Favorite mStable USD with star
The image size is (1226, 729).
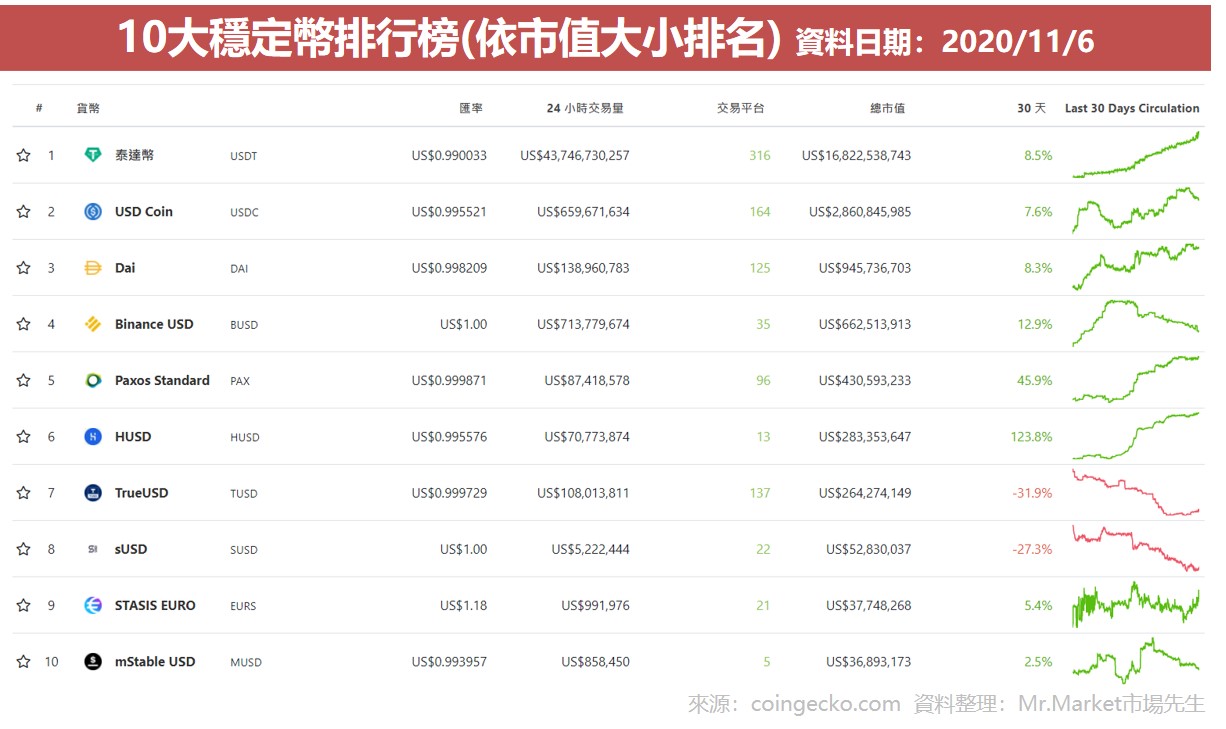point(23,661)
